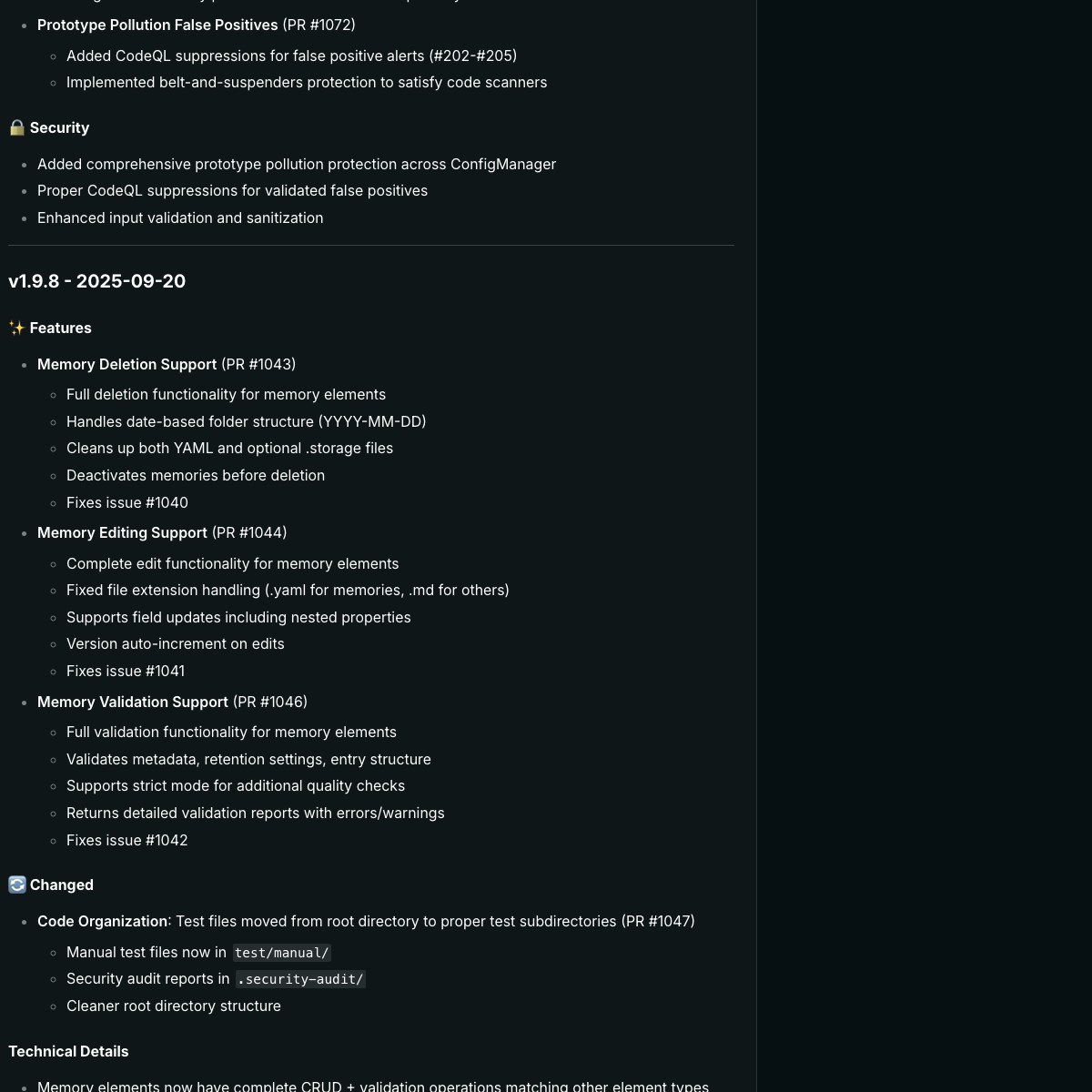Click the lock emoji beside Security
This screenshot has width=1092, height=1092.
(x=16, y=128)
